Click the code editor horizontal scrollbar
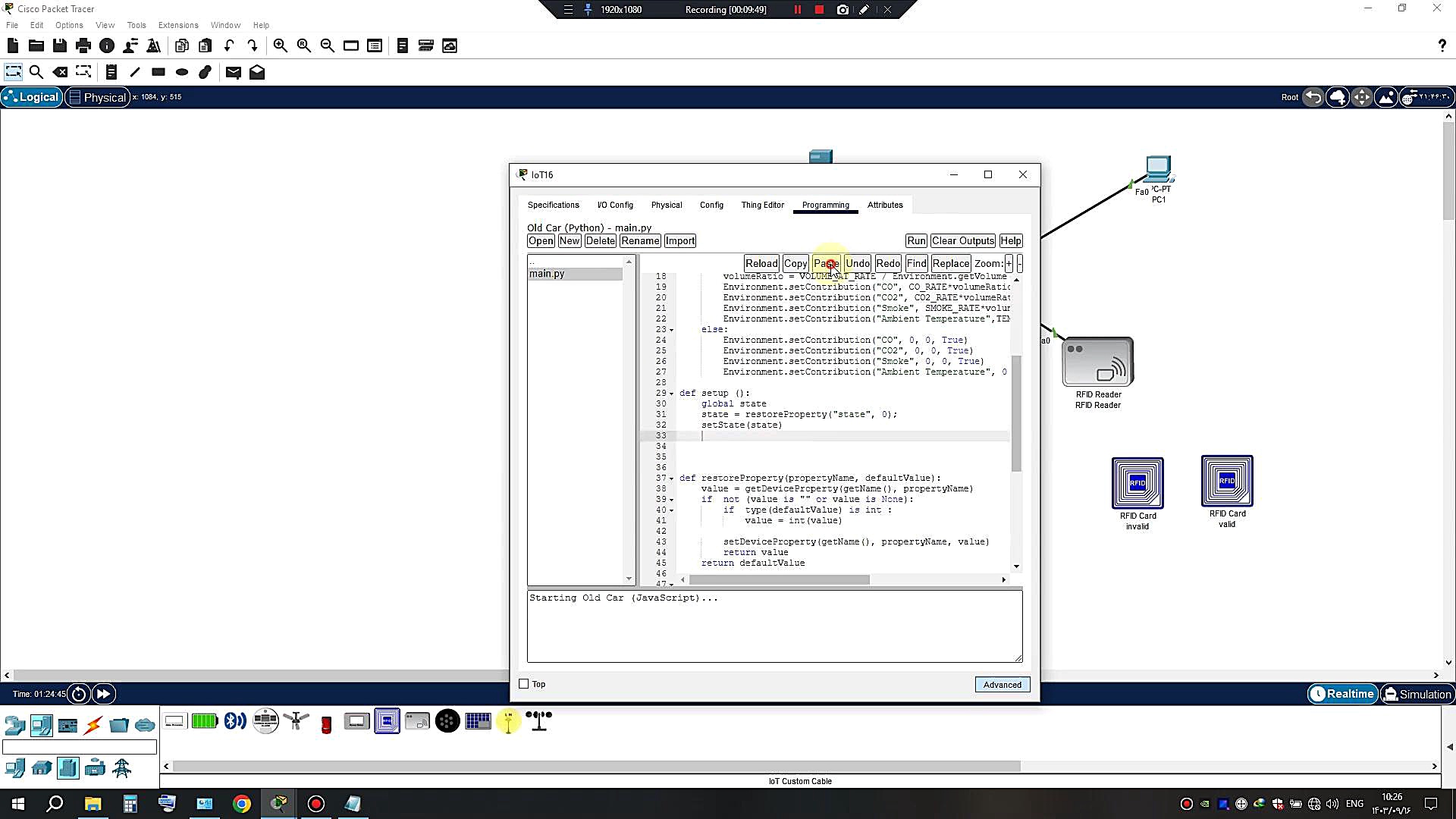Viewport: 1456px width, 819px height. click(x=780, y=579)
